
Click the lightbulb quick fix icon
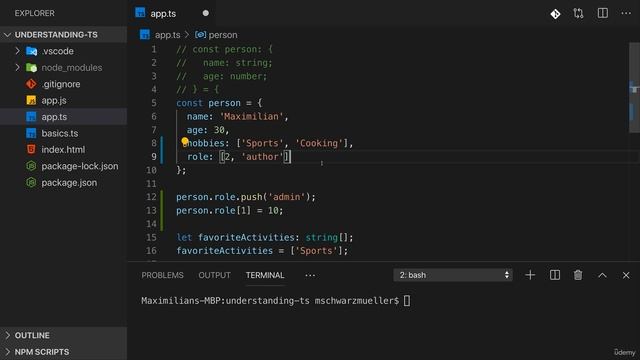pyautogui.click(x=185, y=141)
